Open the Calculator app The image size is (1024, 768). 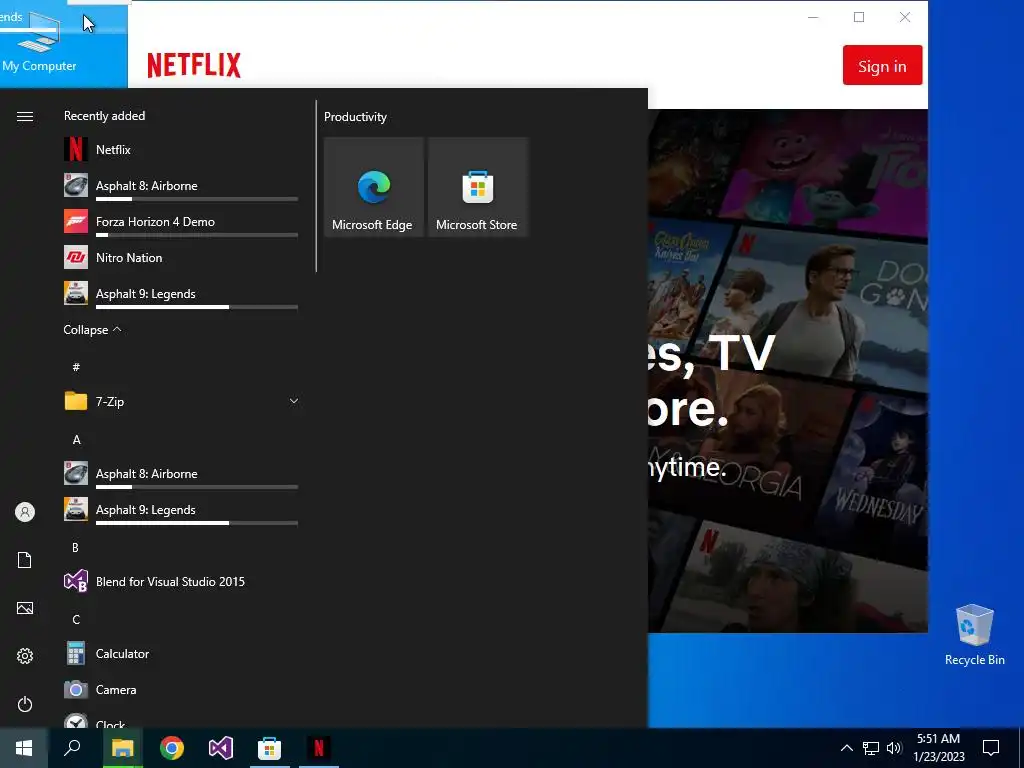point(182,654)
